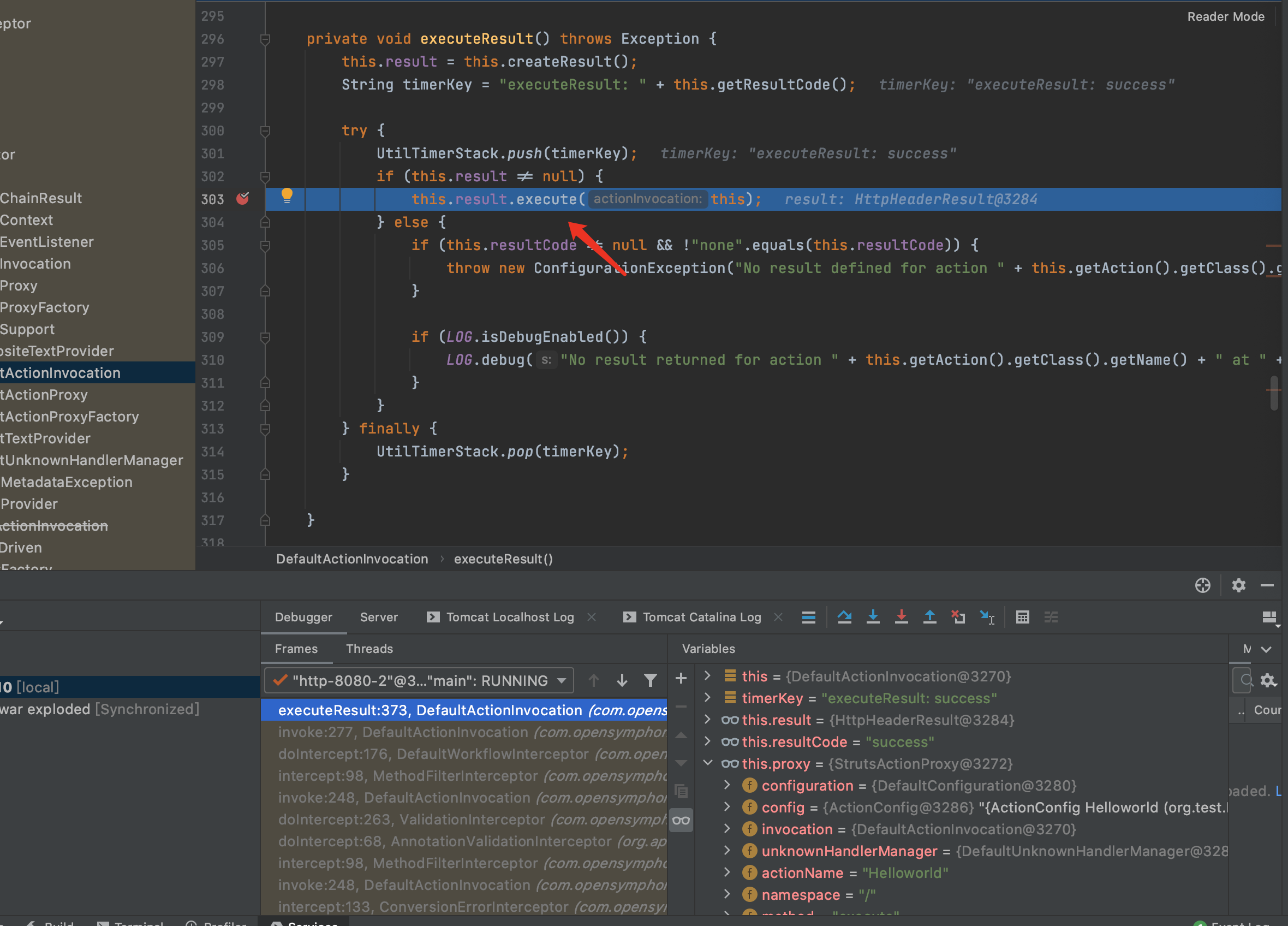This screenshot has width=1288, height=926.
Task: Click the Drop Frame icon
Action: [958, 617]
